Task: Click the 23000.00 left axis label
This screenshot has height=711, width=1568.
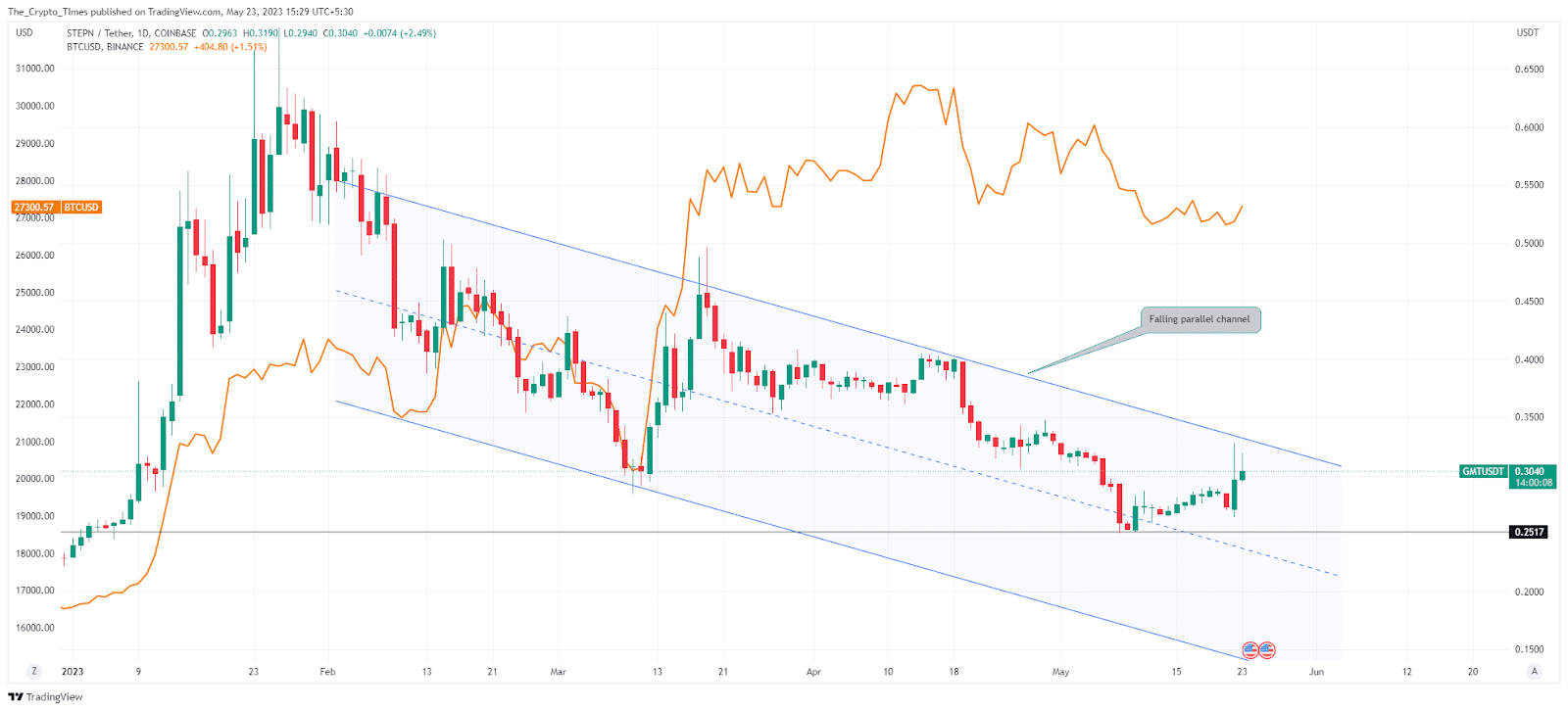Action: [x=35, y=366]
